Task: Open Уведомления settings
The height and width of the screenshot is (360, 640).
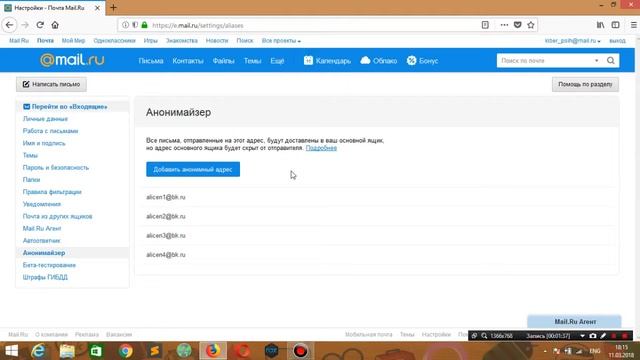Action: (42, 204)
